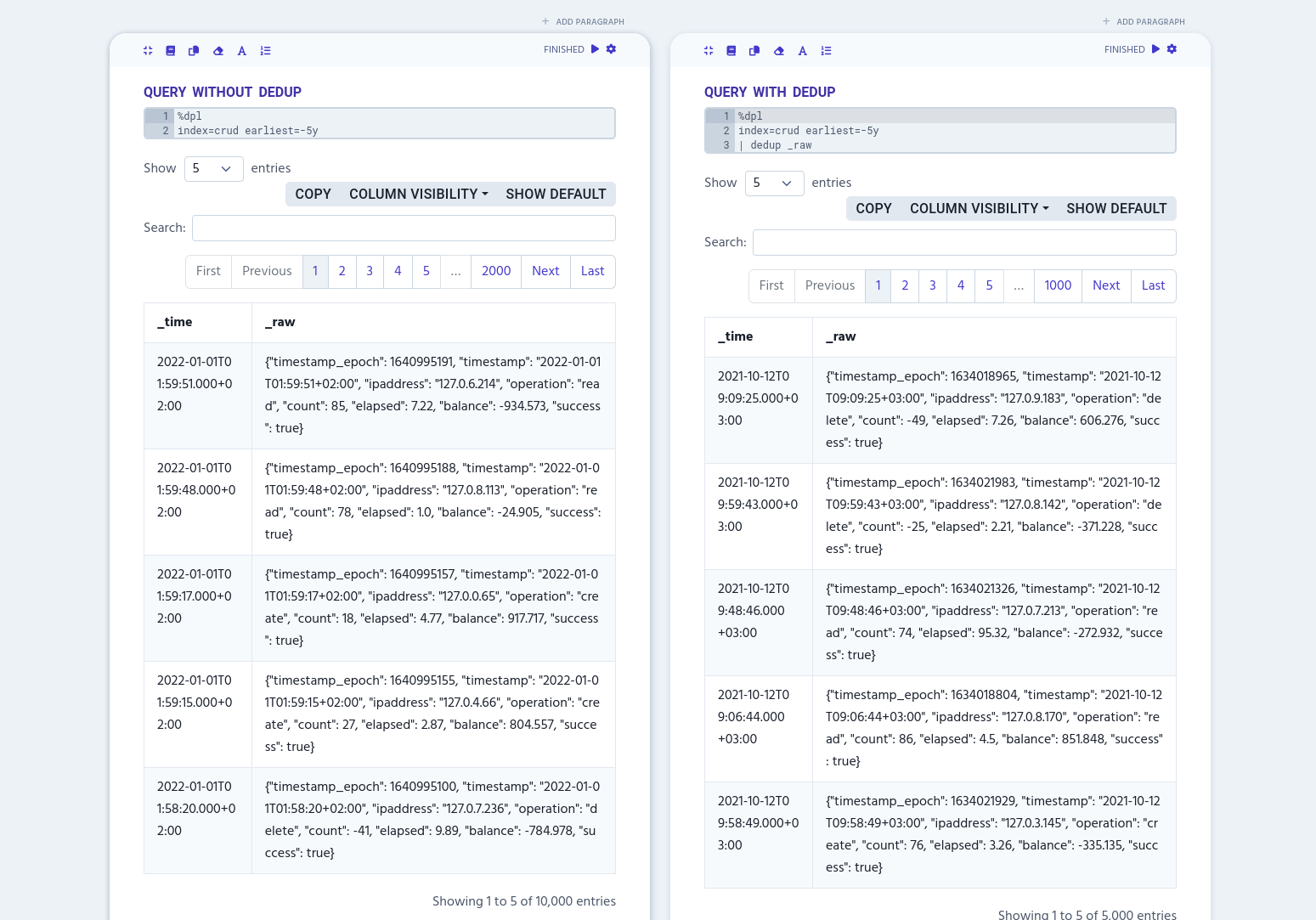
Task: Click the collapse/compress icon in the Query Without Dedup paragraph
Action: pyautogui.click(x=148, y=51)
